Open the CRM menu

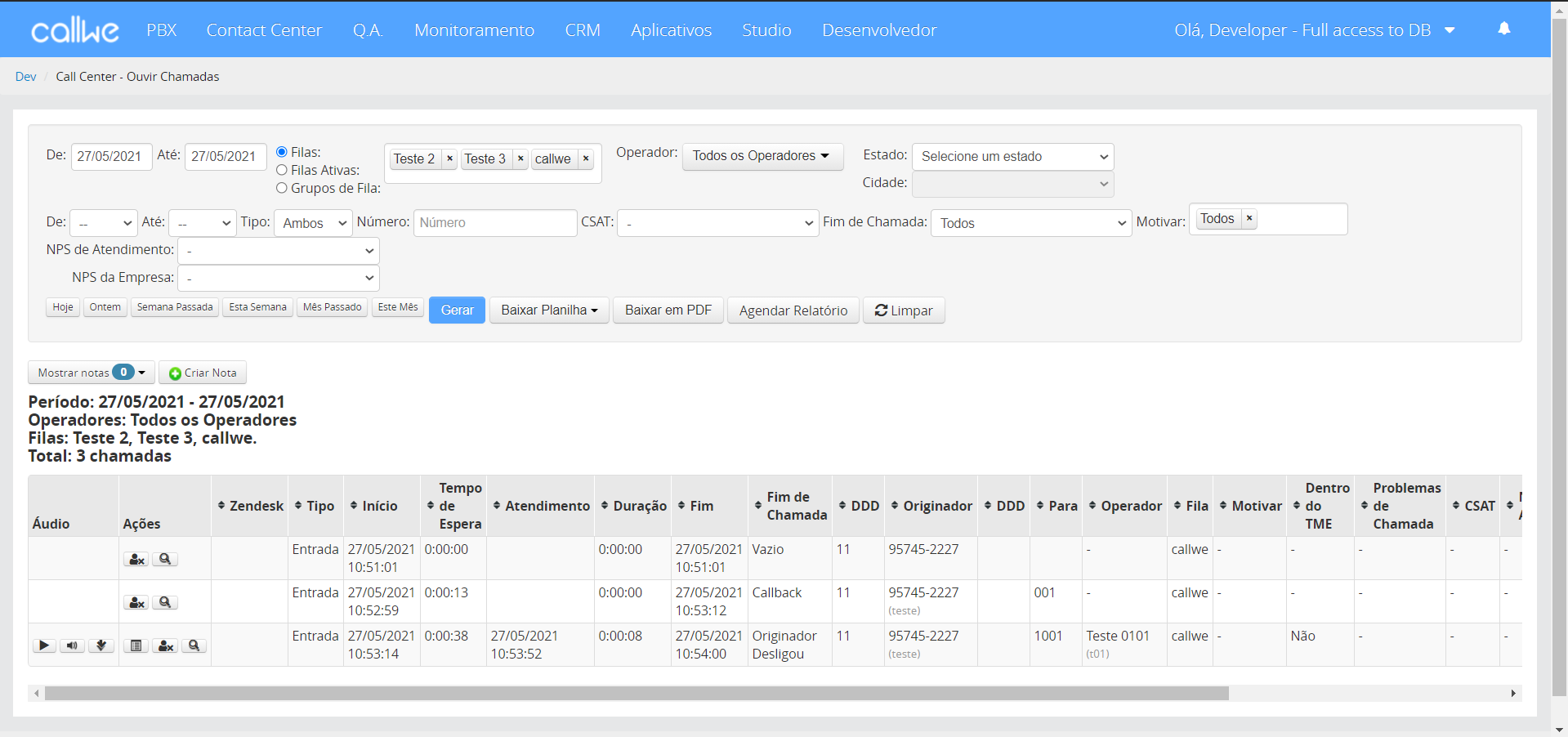point(583,30)
